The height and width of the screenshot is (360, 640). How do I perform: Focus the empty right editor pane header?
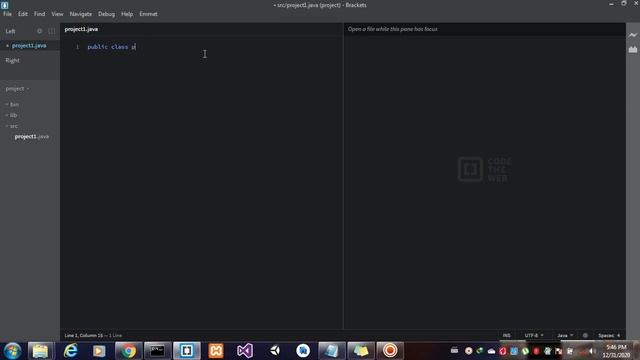tap(393, 29)
